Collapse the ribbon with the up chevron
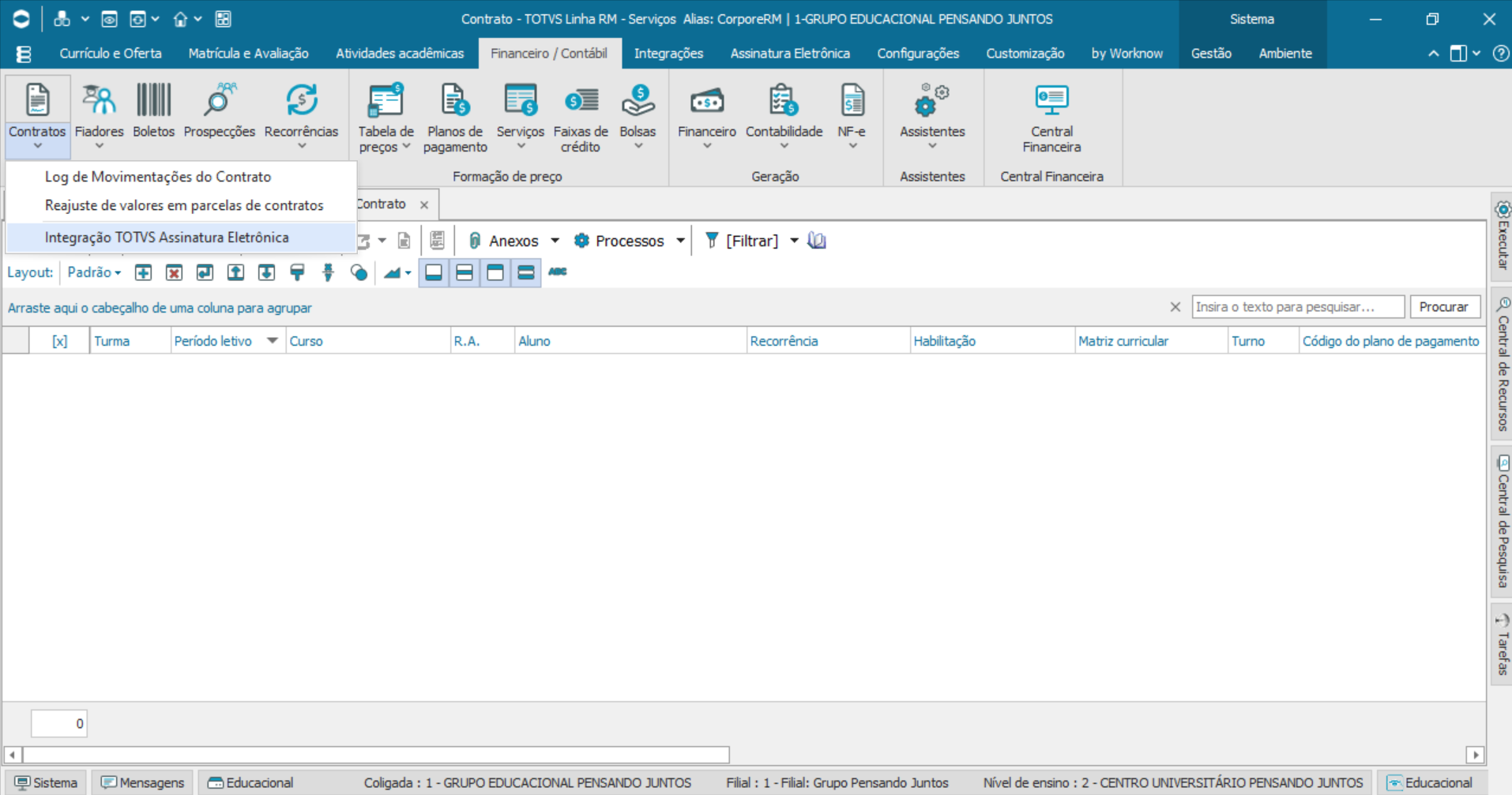1512x795 pixels. pos(1433,53)
